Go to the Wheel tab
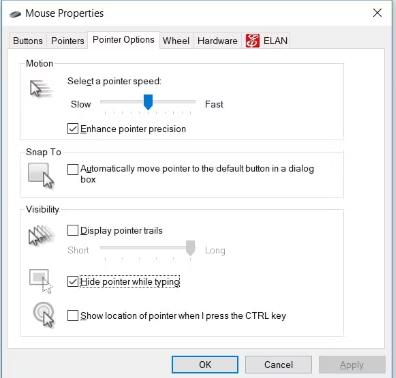This screenshot has height=378, width=396. point(176,41)
